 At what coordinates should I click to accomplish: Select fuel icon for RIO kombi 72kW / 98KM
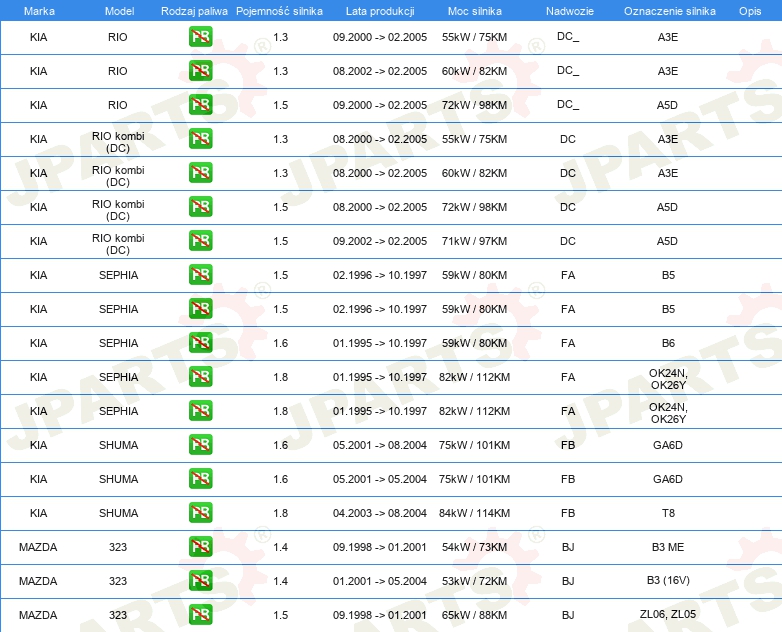coord(200,207)
